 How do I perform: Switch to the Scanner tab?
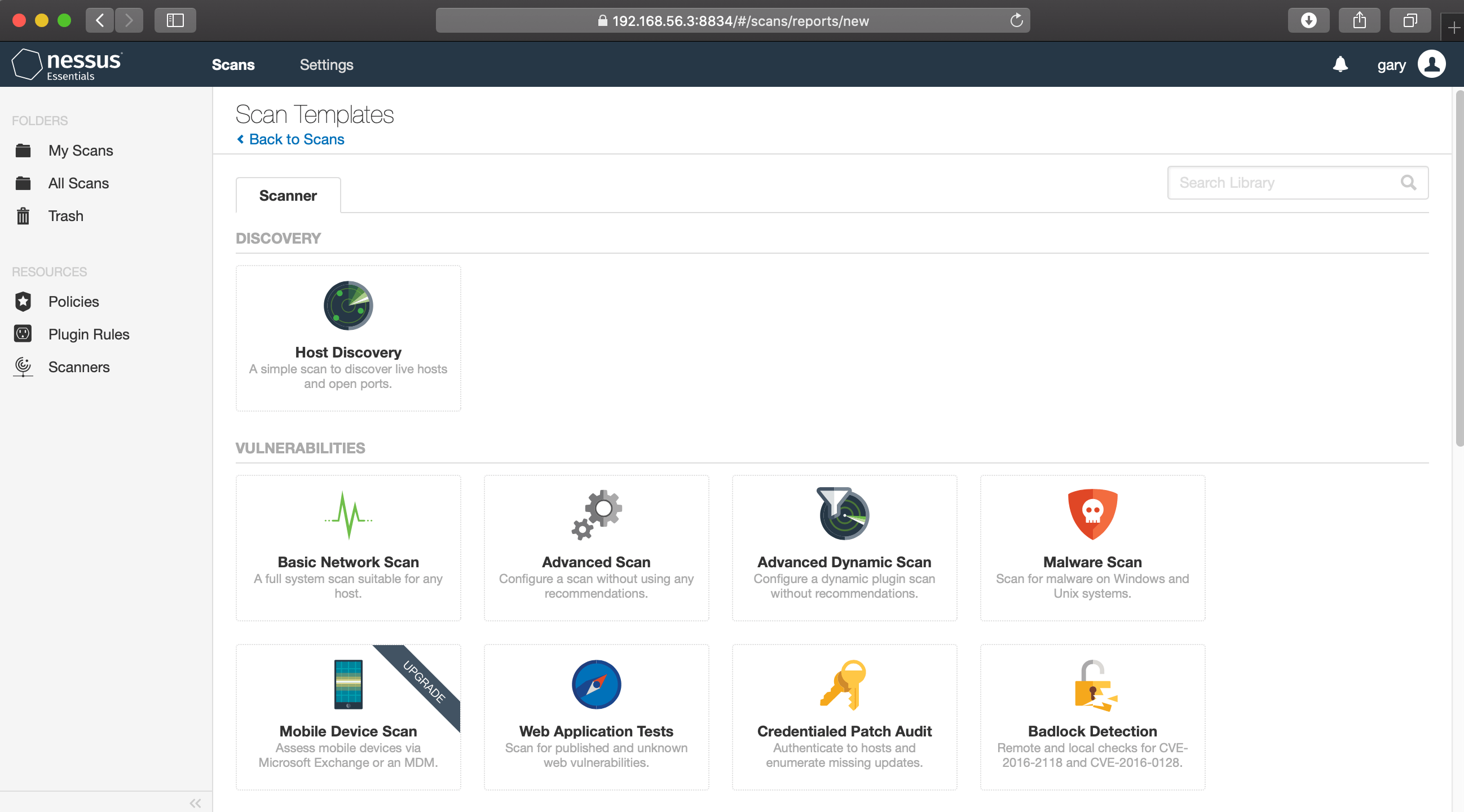[288, 196]
